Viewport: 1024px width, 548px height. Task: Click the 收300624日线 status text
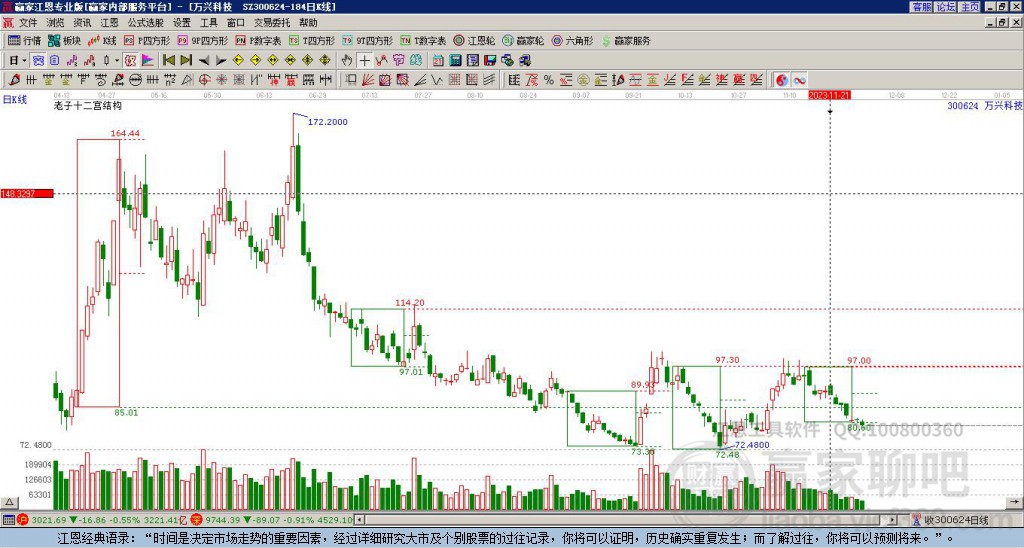tap(957, 520)
